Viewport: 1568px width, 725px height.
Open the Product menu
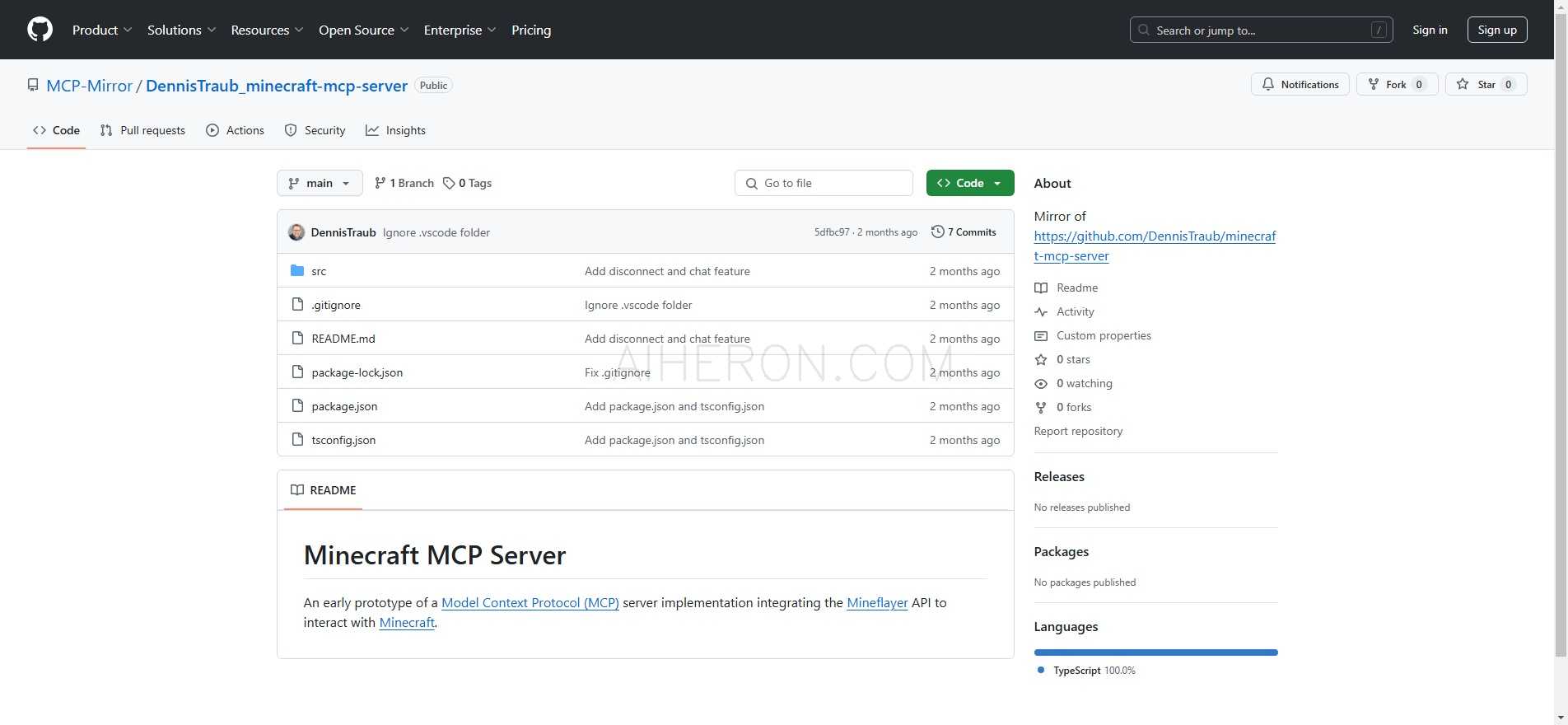[x=102, y=30]
